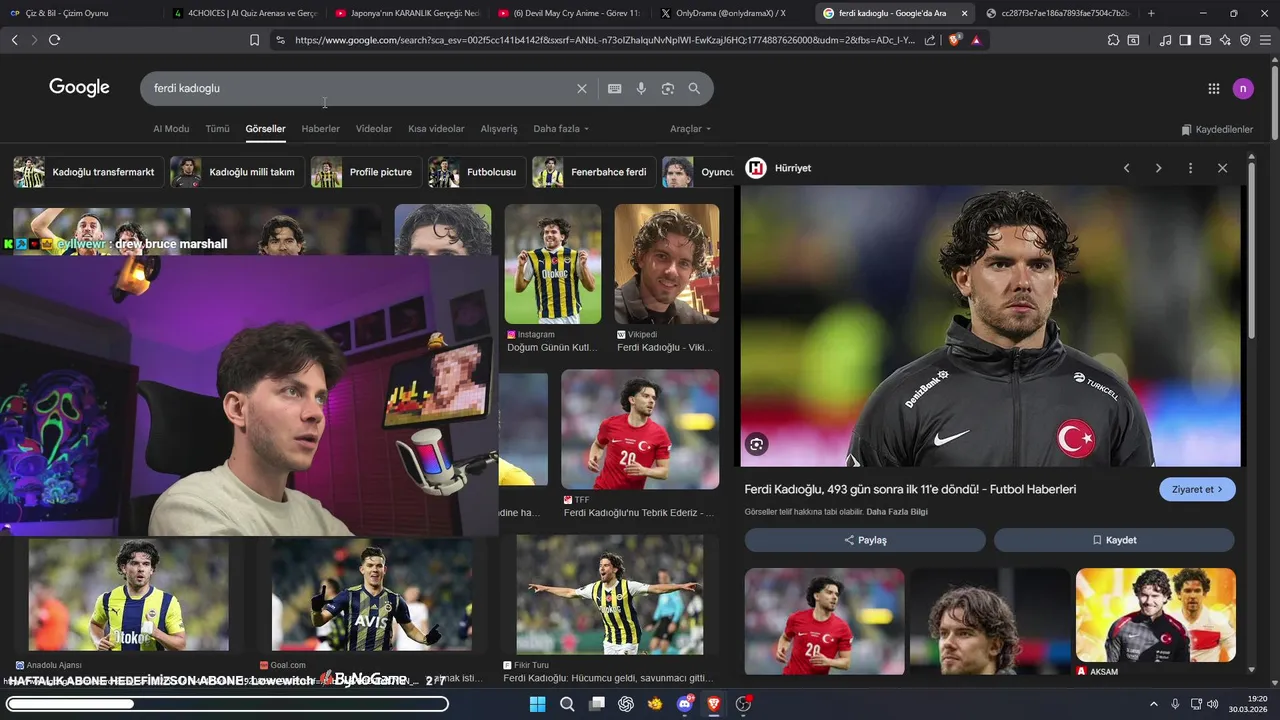Open Discord from the taskbar
The image size is (1280, 720).
(x=685, y=704)
